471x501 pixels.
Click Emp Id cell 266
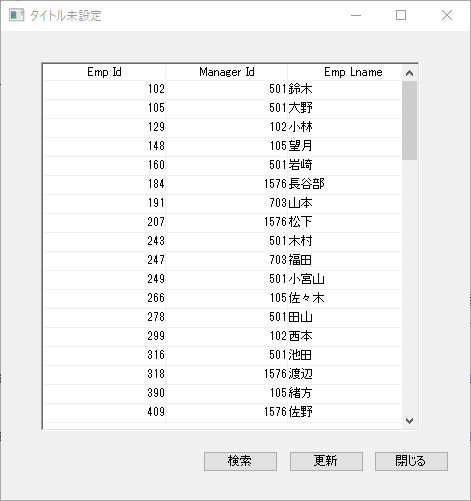pos(104,298)
